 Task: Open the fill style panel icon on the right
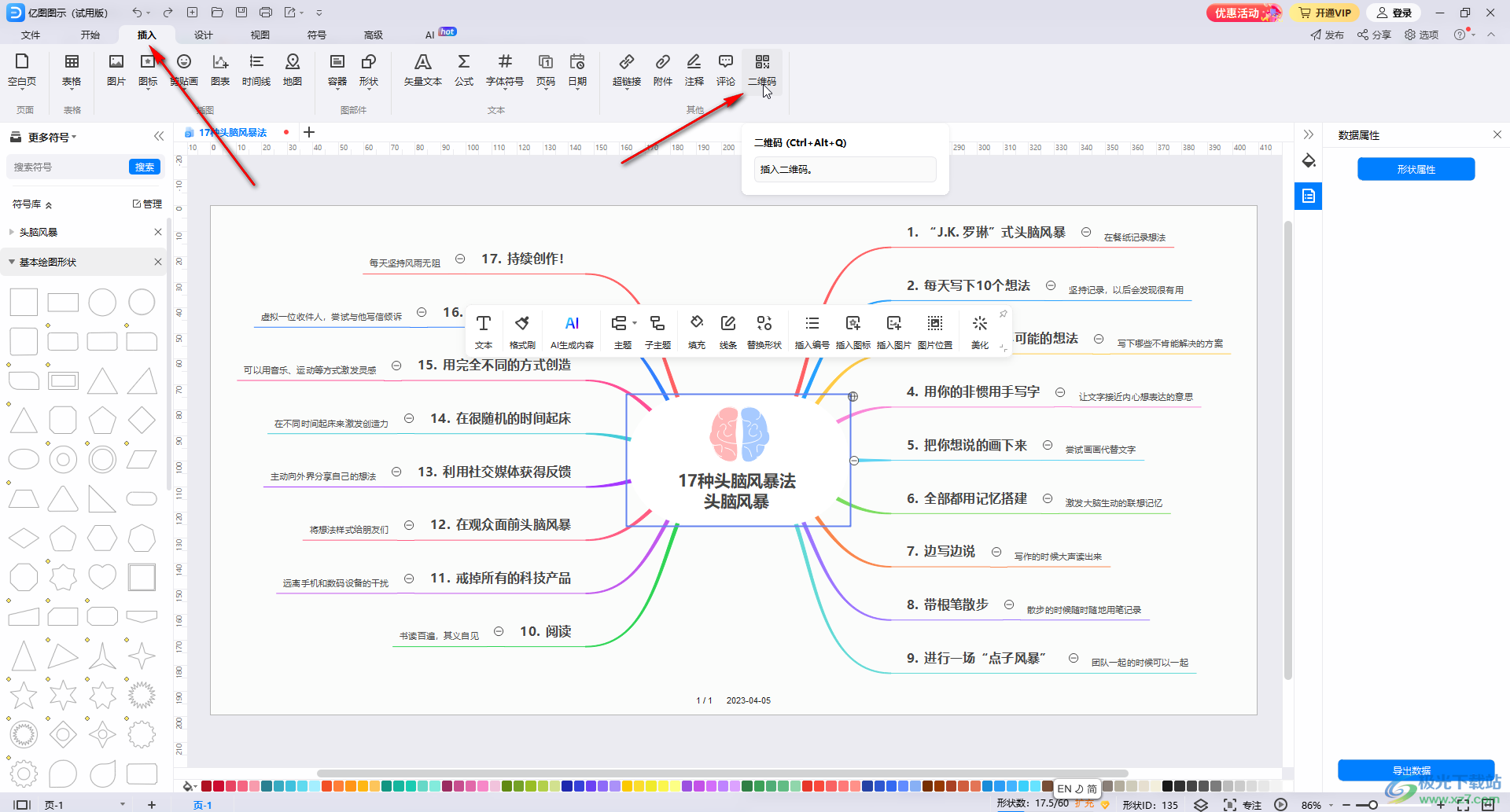(1309, 161)
